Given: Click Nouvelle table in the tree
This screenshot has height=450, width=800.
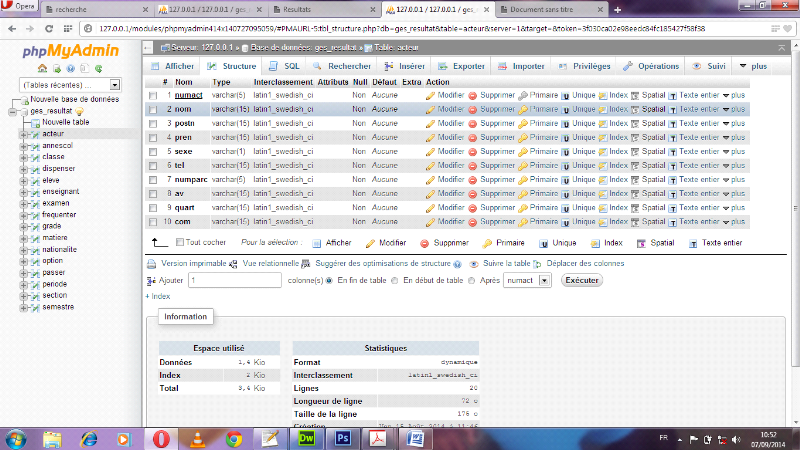Looking at the screenshot, I should [x=65, y=122].
